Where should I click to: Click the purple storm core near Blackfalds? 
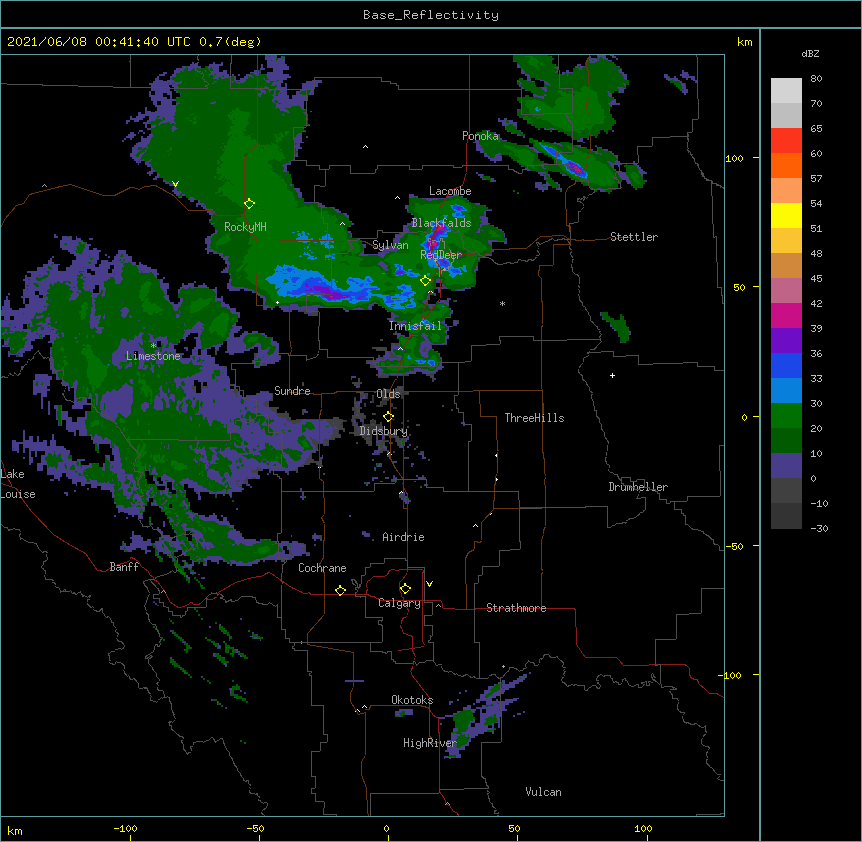pos(436,238)
